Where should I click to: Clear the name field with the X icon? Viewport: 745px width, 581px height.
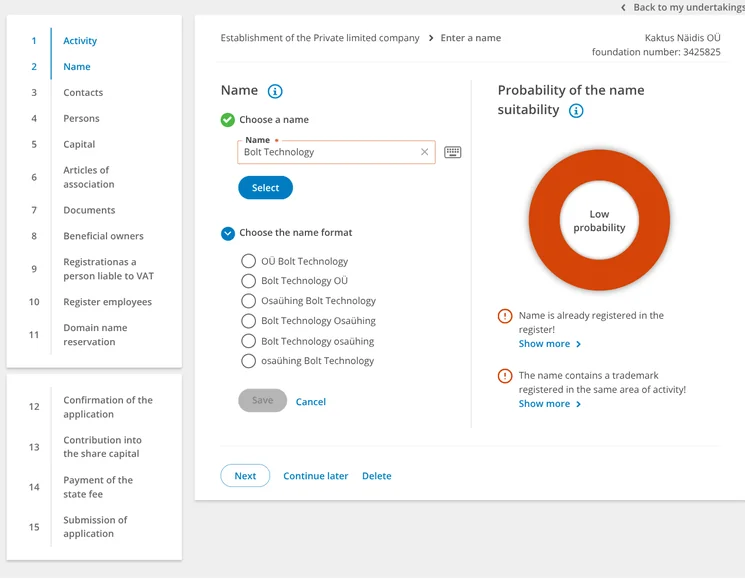coord(424,152)
